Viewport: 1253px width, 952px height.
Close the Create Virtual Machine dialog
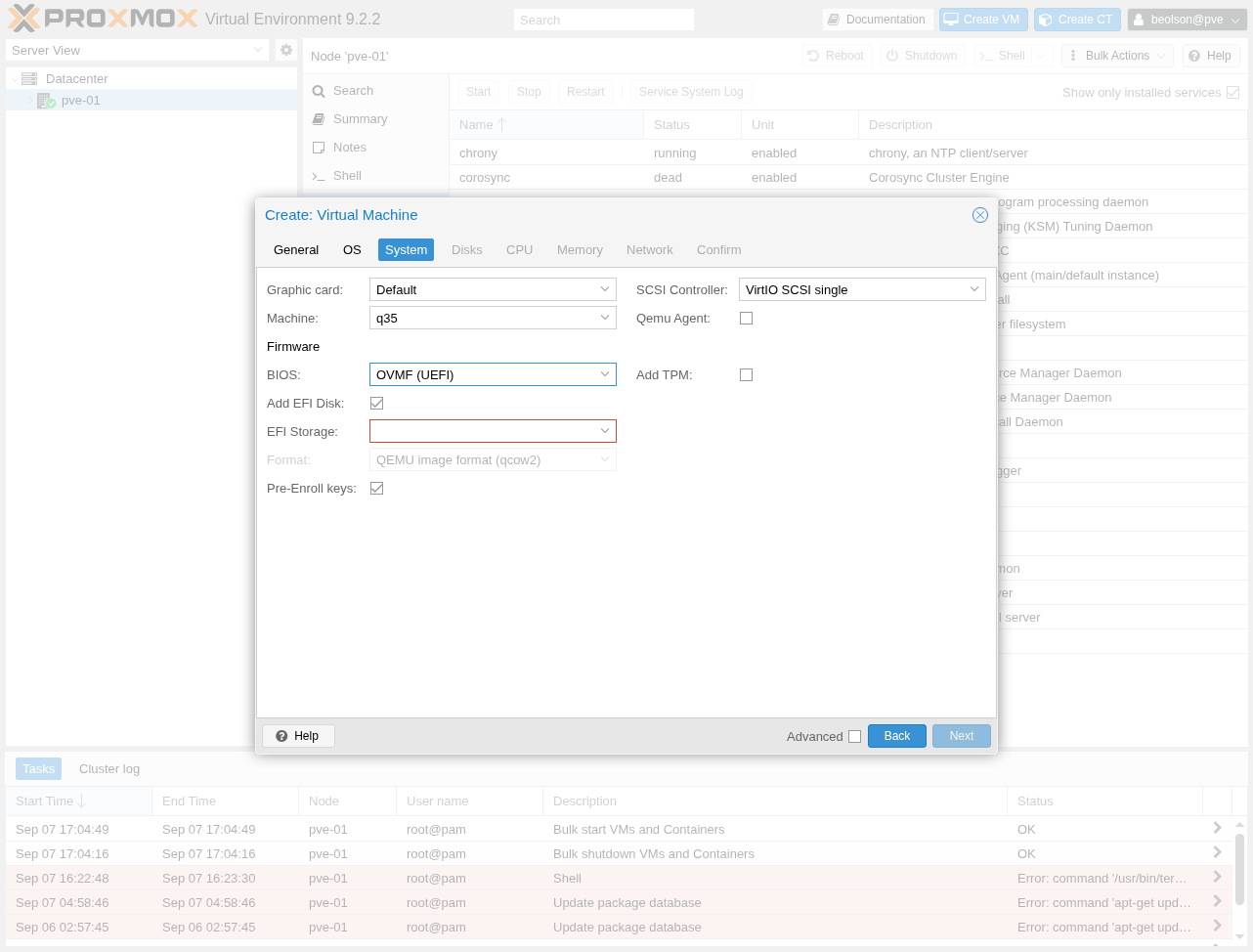(980, 215)
